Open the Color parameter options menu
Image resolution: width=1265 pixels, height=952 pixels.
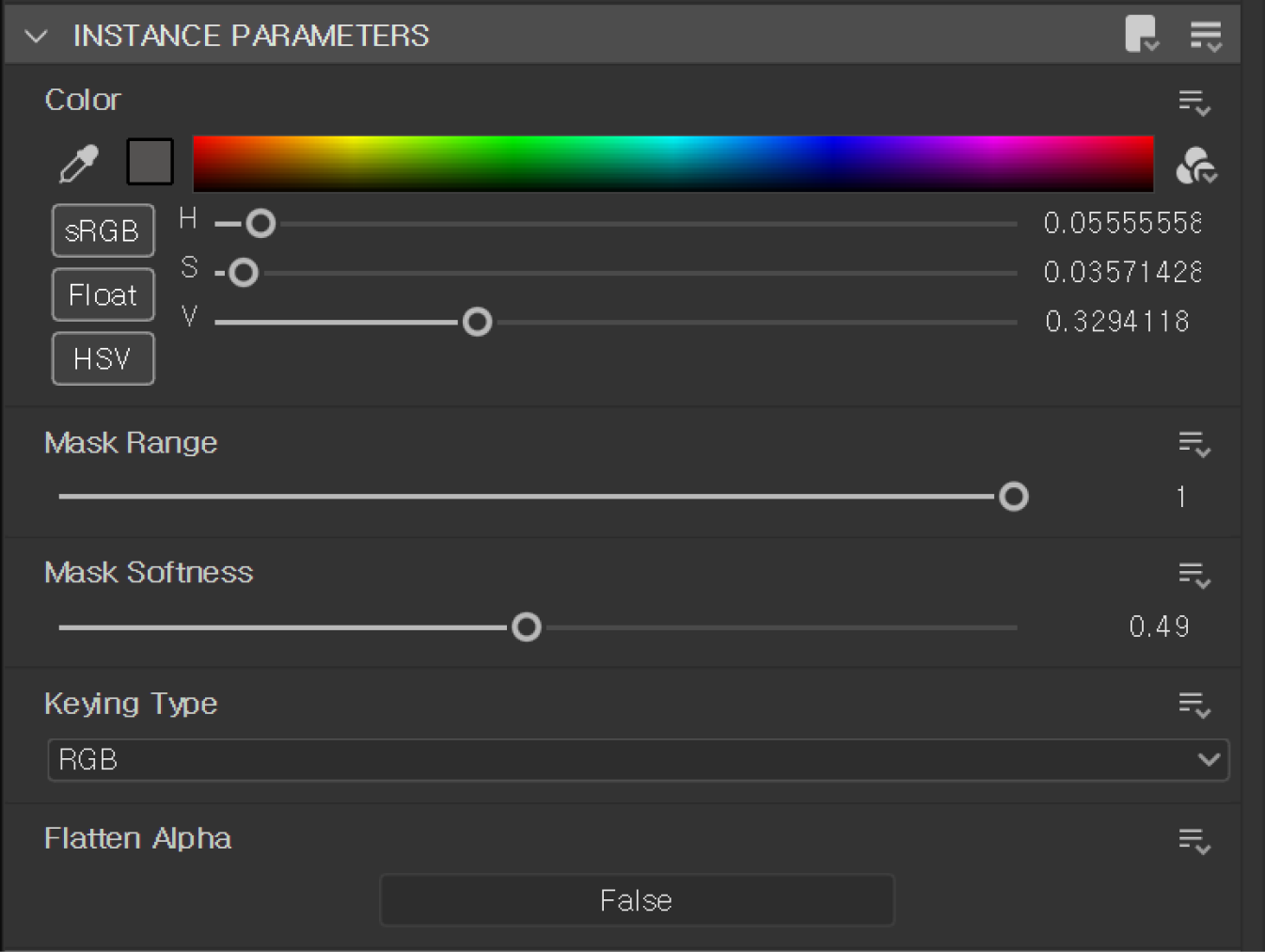[1194, 103]
